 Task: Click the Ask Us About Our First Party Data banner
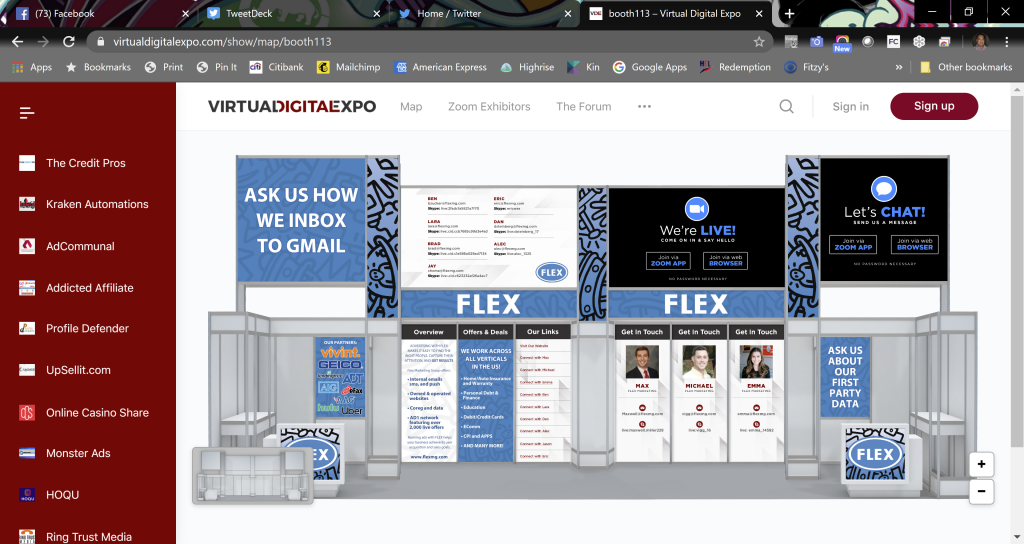click(845, 377)
